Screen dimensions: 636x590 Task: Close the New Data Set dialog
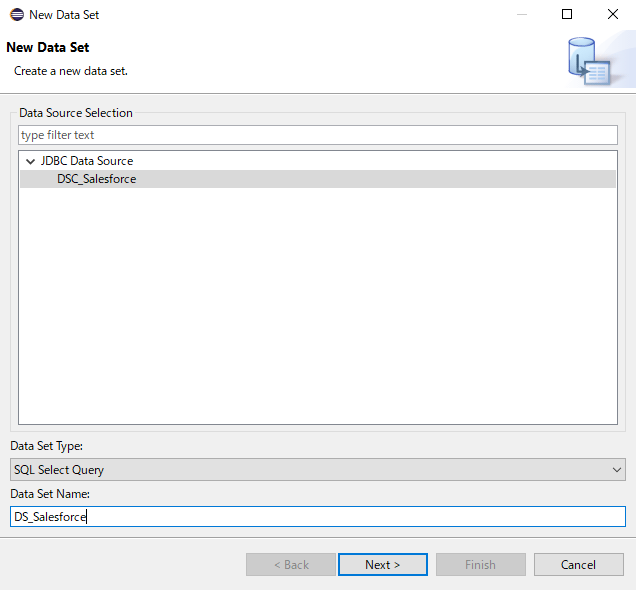(x=612, y=15)
